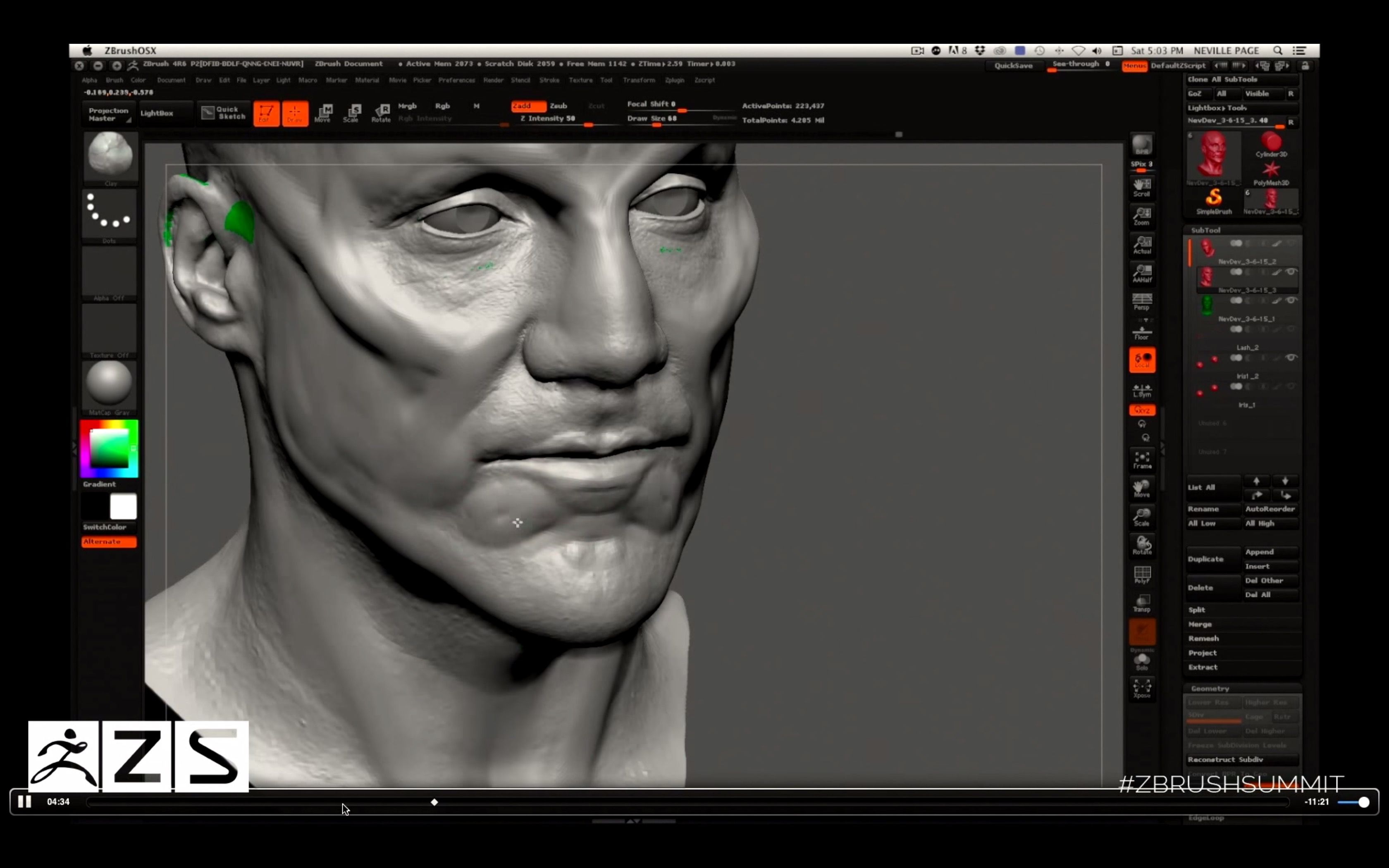
Task: Choose the Cylinder3D tool
Action: [1271, 145]
